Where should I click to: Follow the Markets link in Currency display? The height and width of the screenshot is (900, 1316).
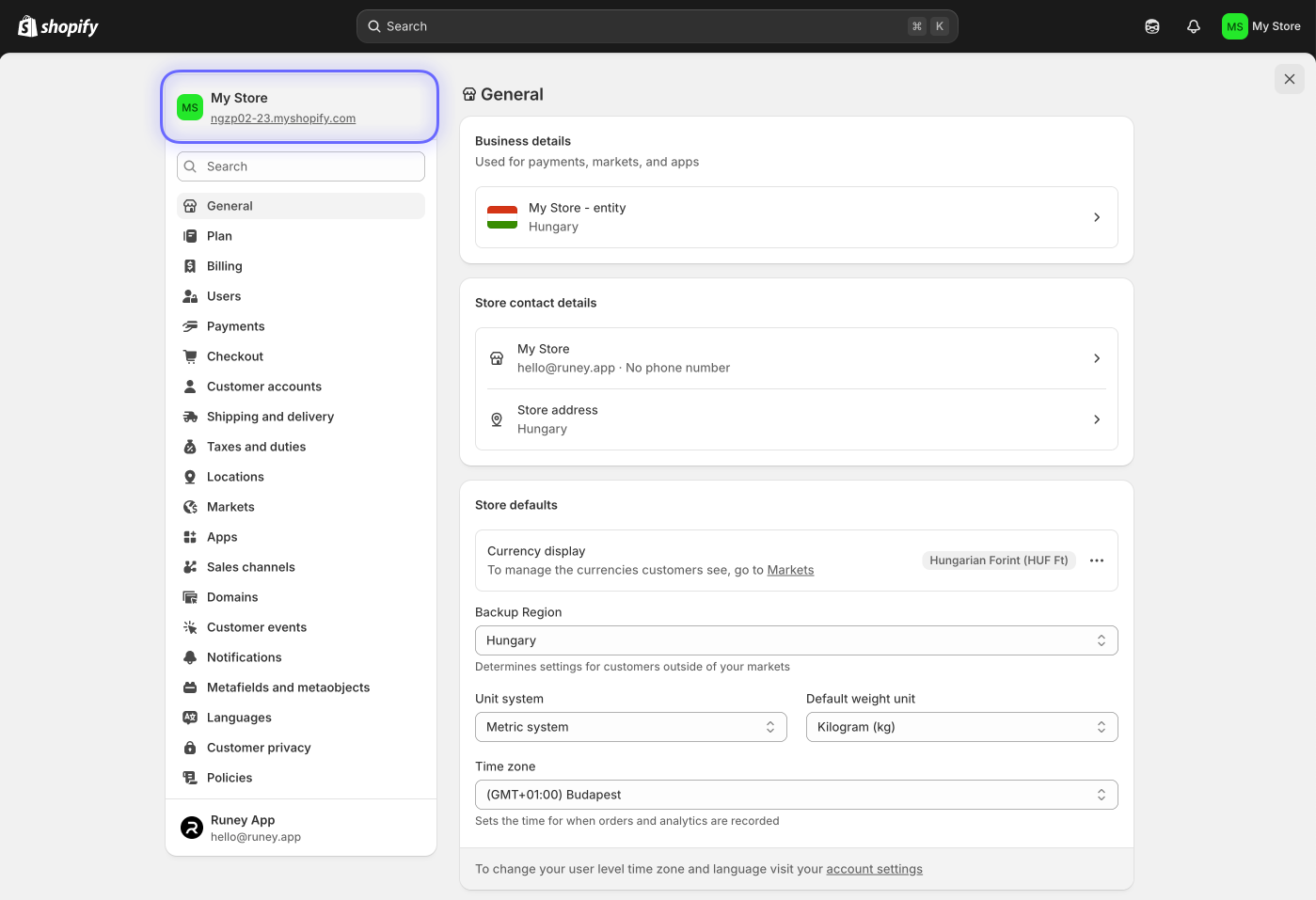click(x=790, y=570)
